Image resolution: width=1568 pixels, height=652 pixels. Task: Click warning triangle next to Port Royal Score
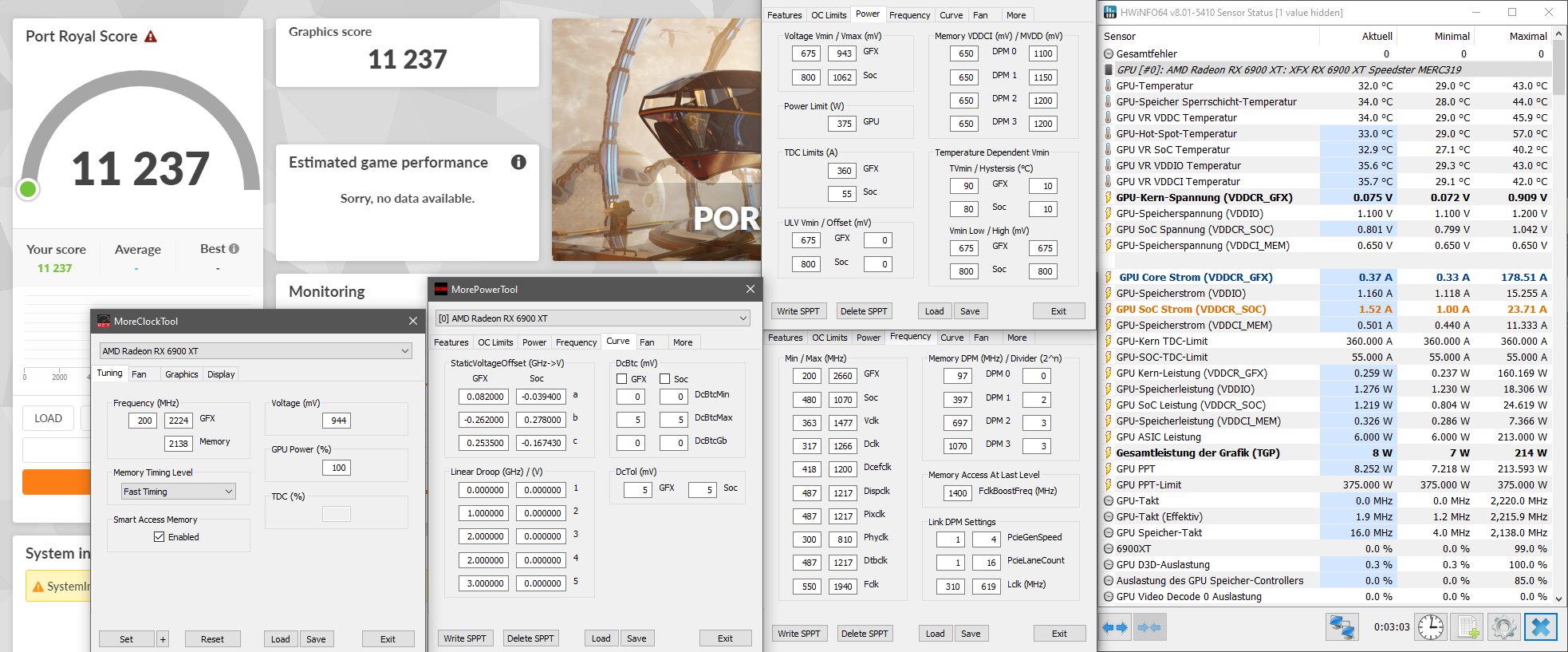(151, 37)
